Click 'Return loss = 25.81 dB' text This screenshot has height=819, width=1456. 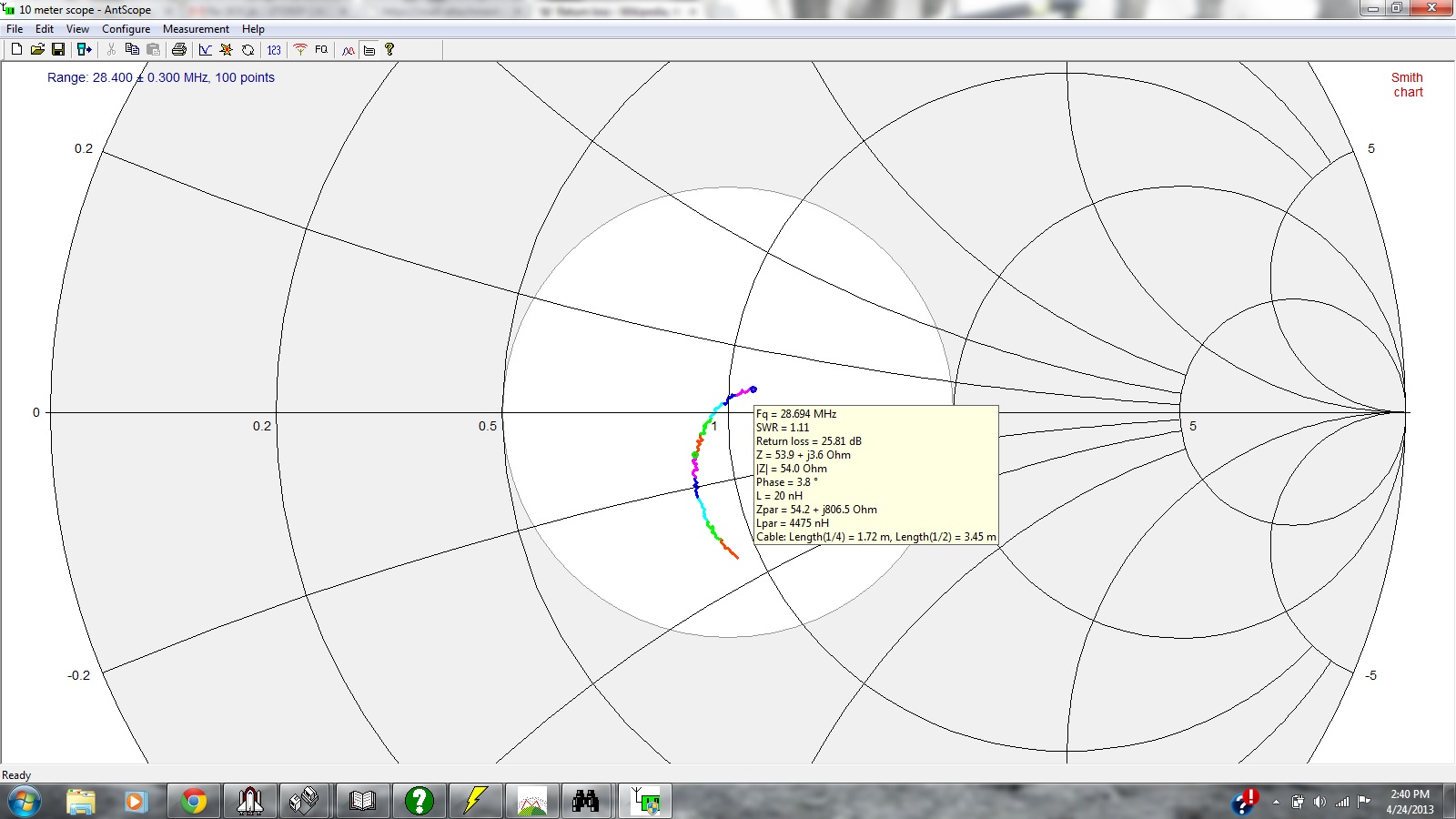point(809,441)
